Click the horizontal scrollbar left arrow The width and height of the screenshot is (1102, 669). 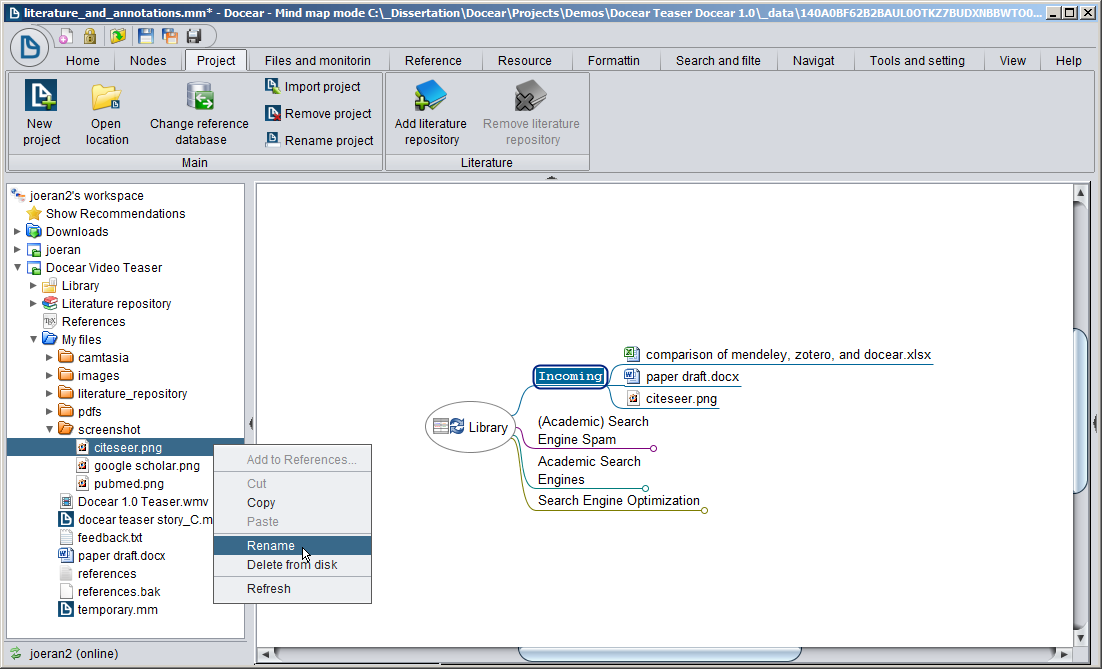[266, 654]
